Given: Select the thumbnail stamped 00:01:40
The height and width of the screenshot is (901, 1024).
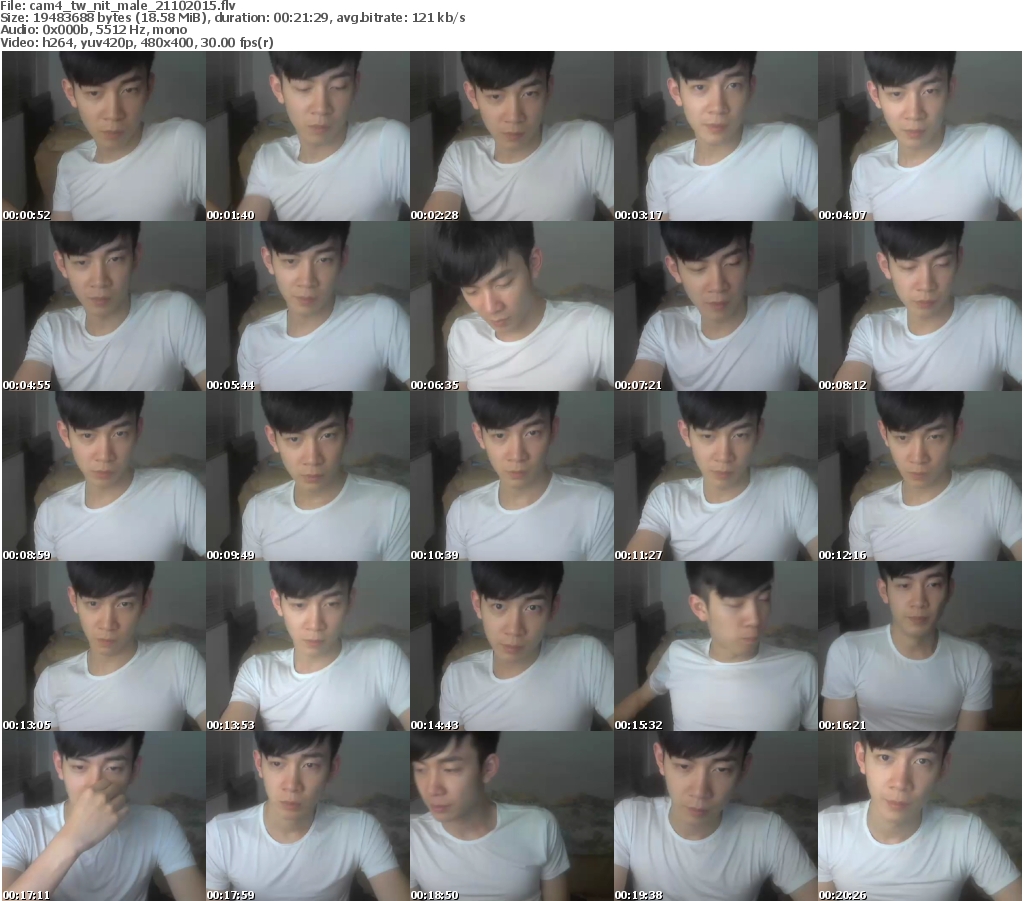Looking at the screenshot, I should click(308, 136).
